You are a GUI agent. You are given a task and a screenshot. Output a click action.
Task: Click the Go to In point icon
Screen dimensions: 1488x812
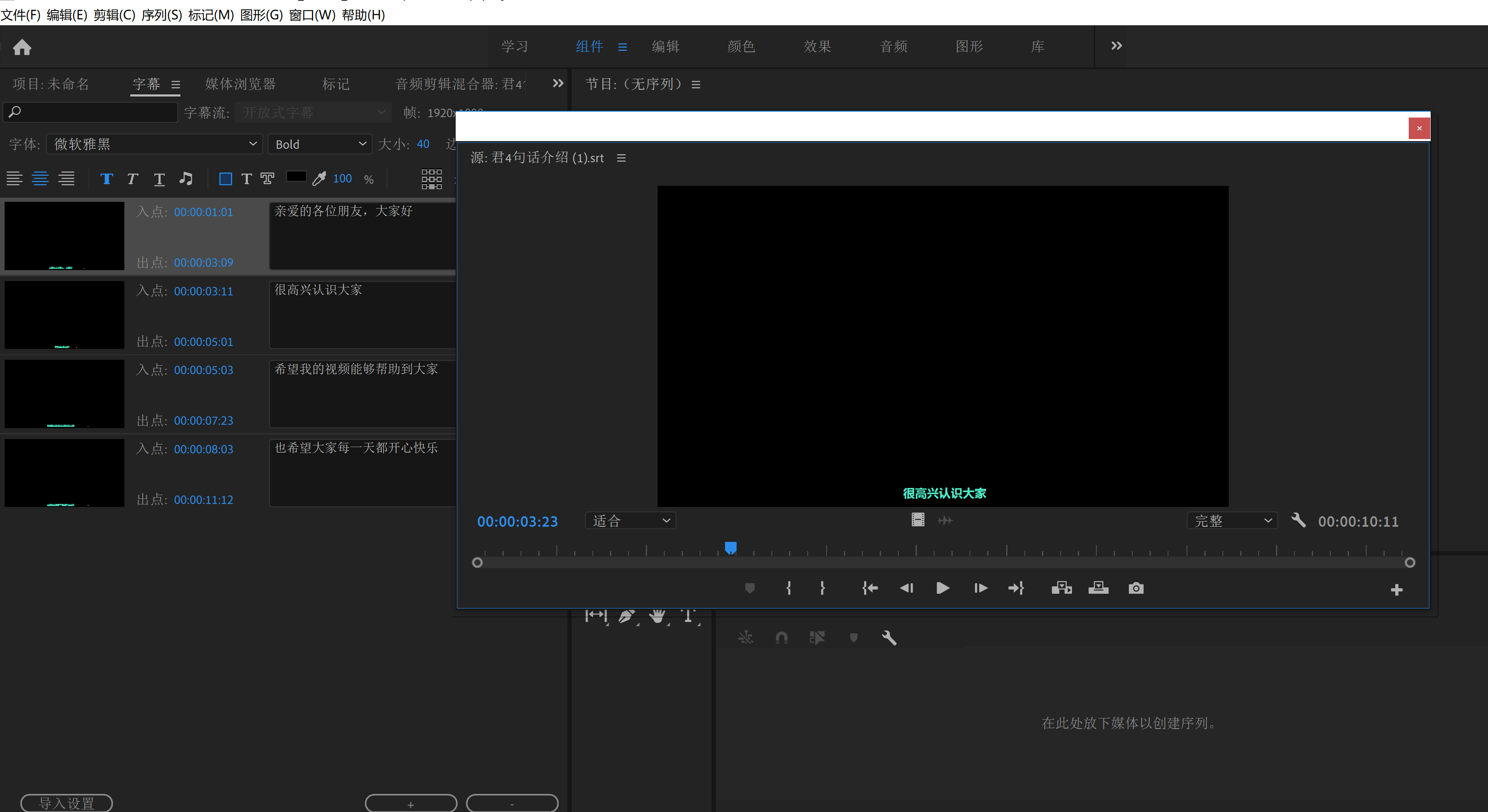[x=869, y=588]
